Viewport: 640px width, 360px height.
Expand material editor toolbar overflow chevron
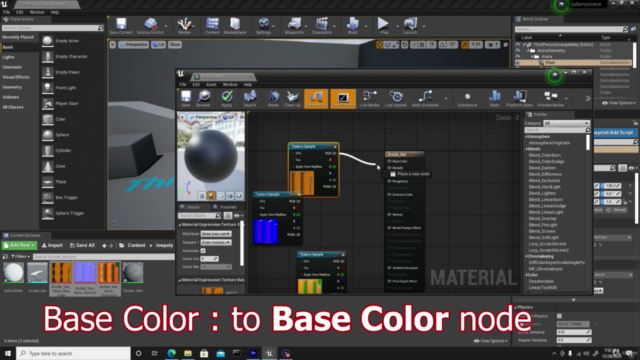tap(588, 98)
